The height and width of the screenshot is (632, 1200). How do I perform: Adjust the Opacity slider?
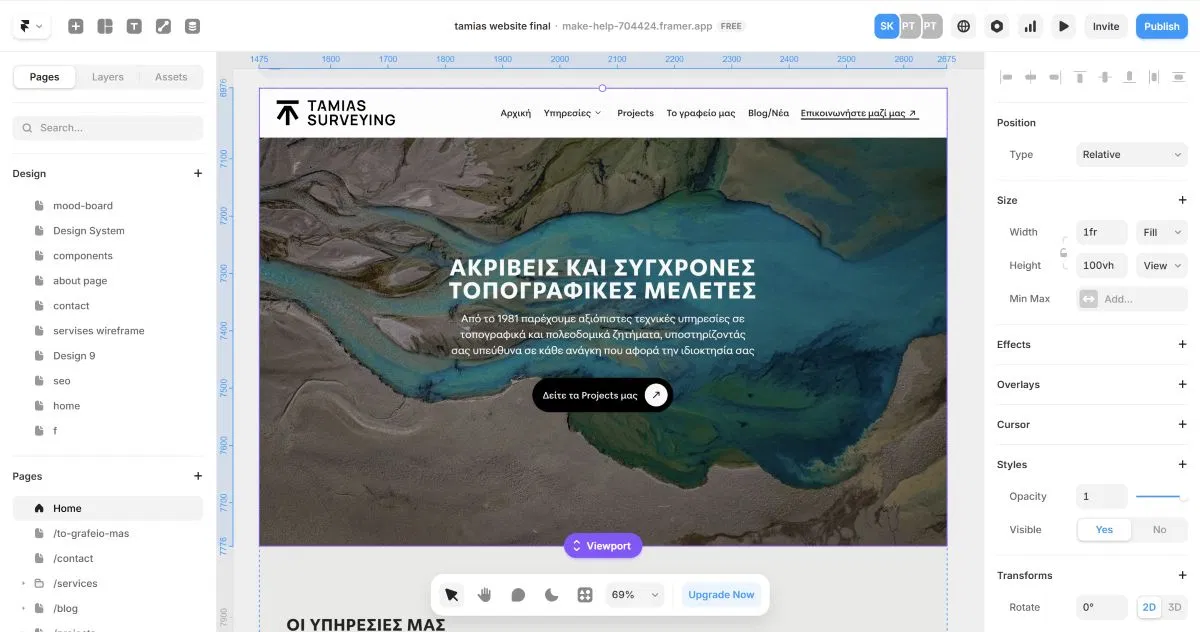[1161, 497]
